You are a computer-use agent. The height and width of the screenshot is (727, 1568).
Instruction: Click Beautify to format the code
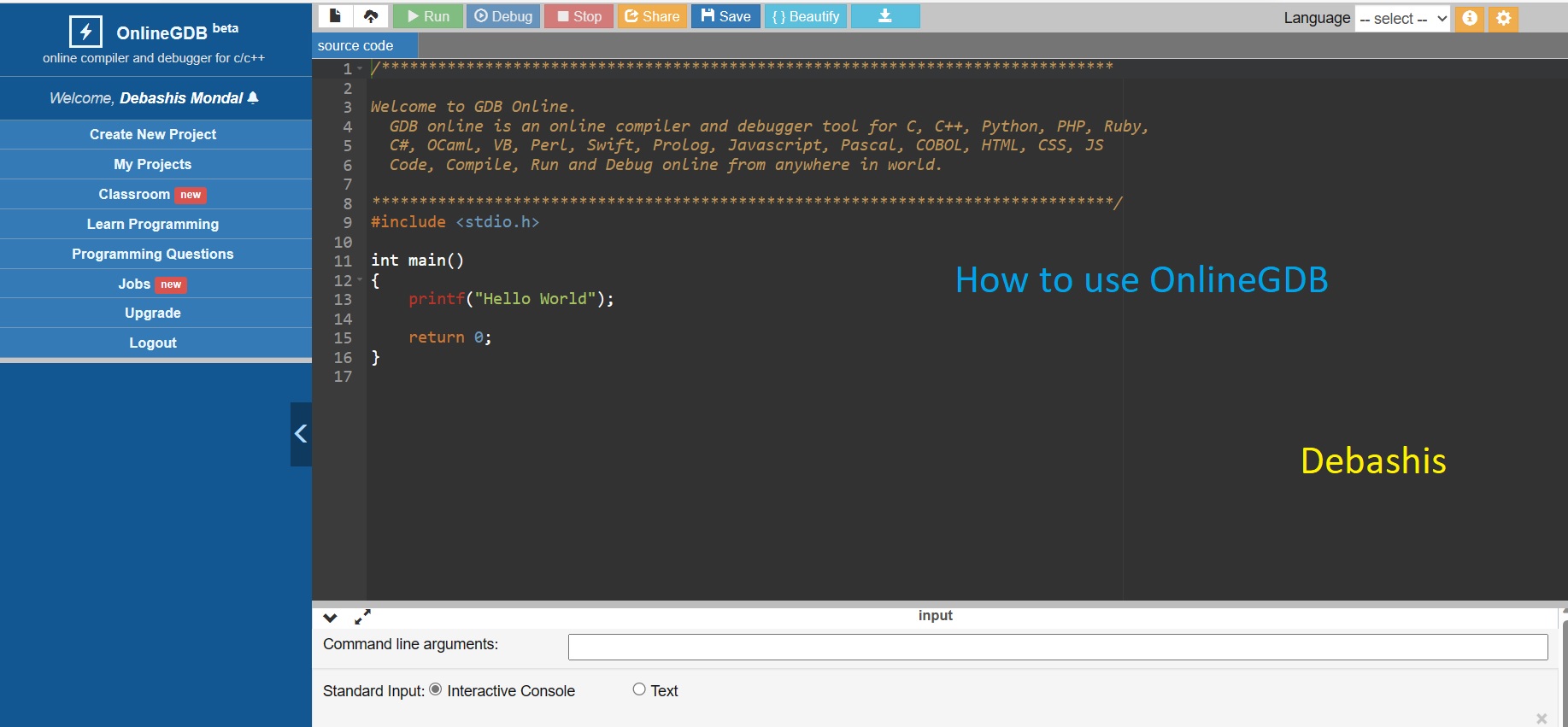click(x=805, y=16)
